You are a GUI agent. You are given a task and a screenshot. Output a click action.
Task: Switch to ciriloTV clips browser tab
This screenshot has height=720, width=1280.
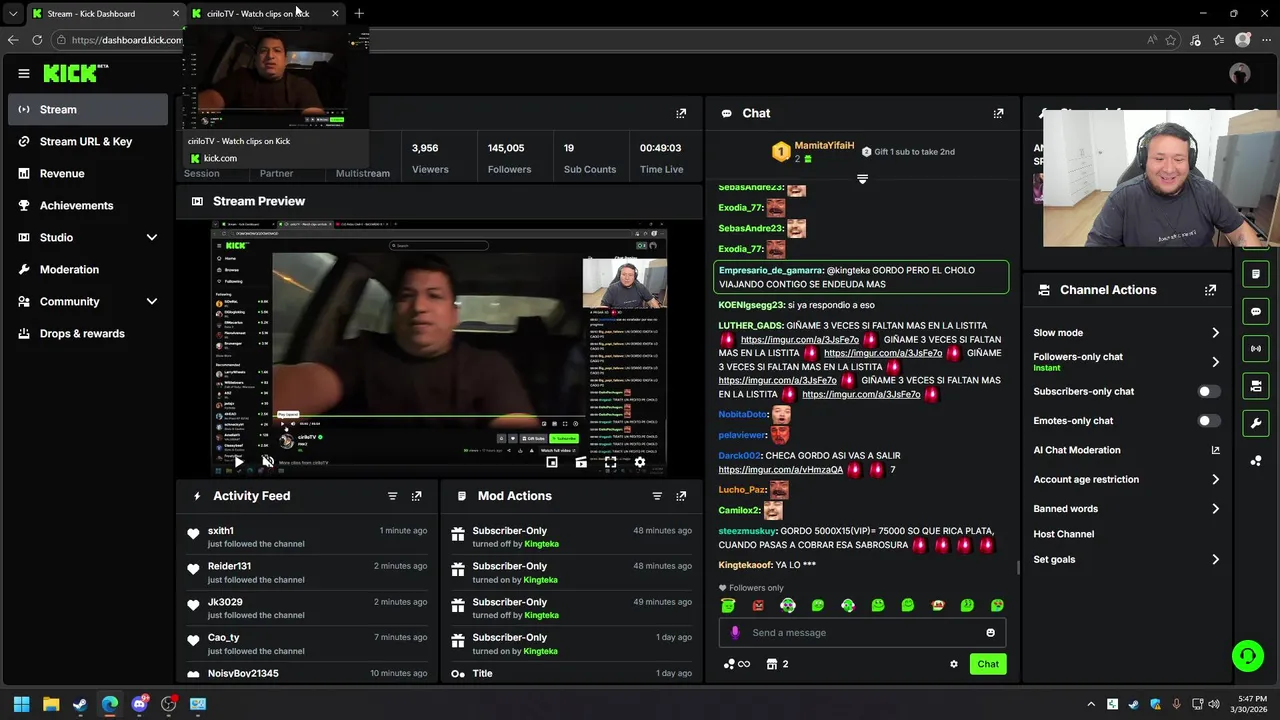tap(265, 14)
